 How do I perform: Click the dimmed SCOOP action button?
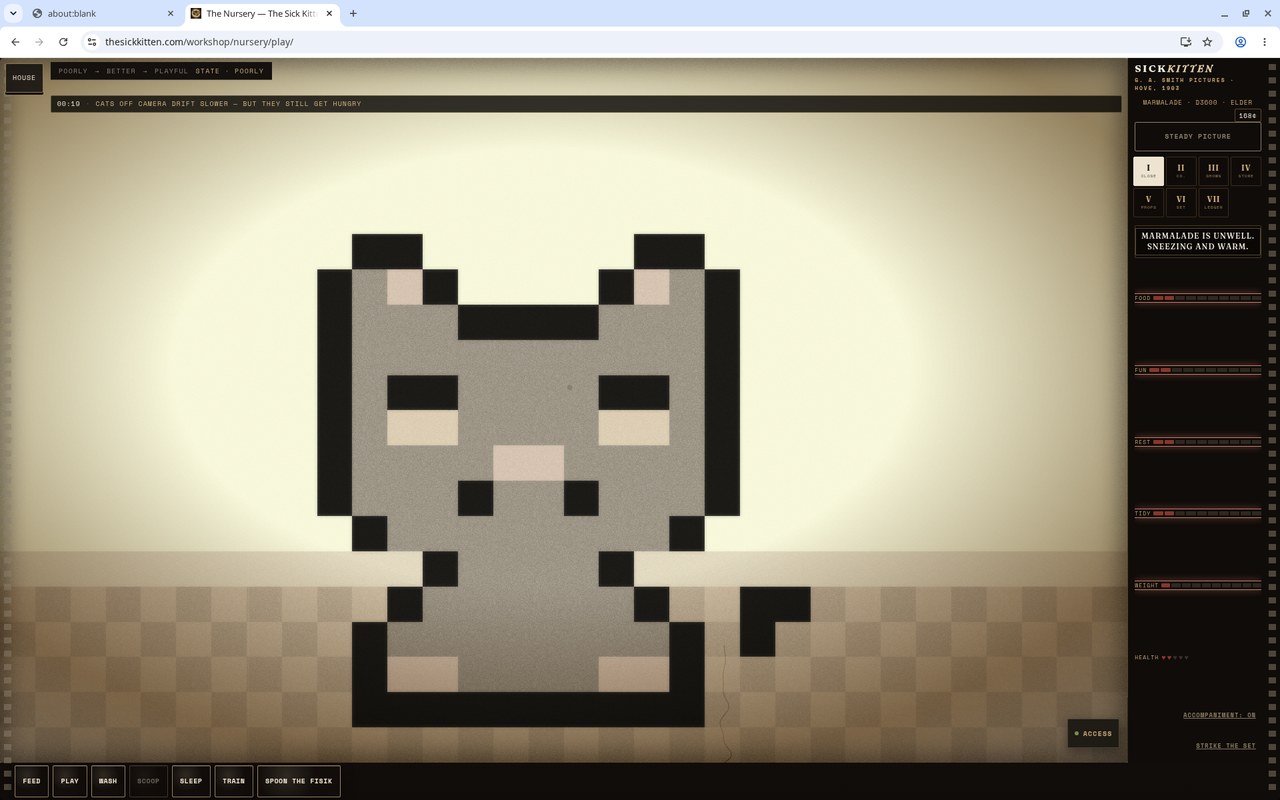click(148, 781)
